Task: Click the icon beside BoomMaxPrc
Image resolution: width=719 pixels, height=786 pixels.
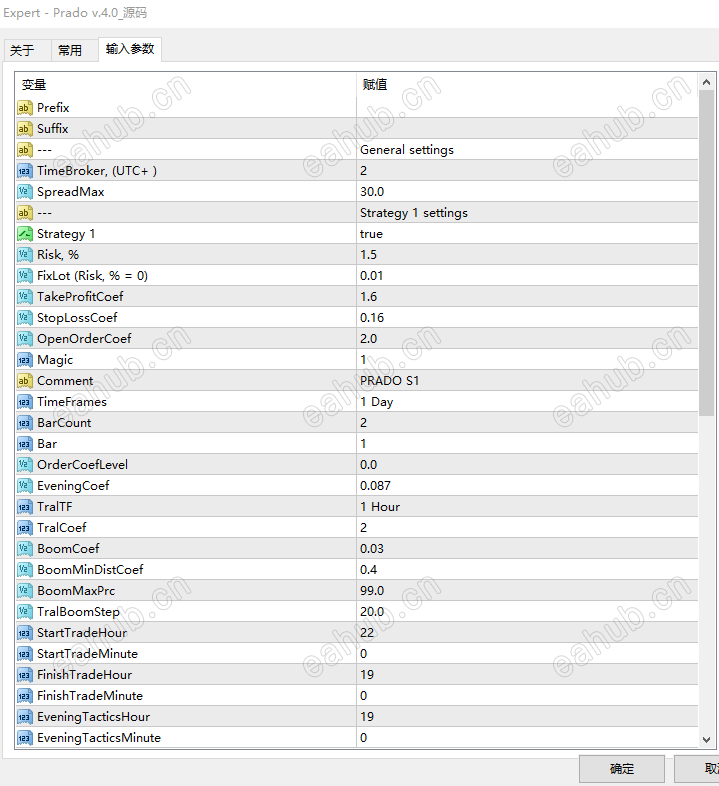Action: coord(25,591)
